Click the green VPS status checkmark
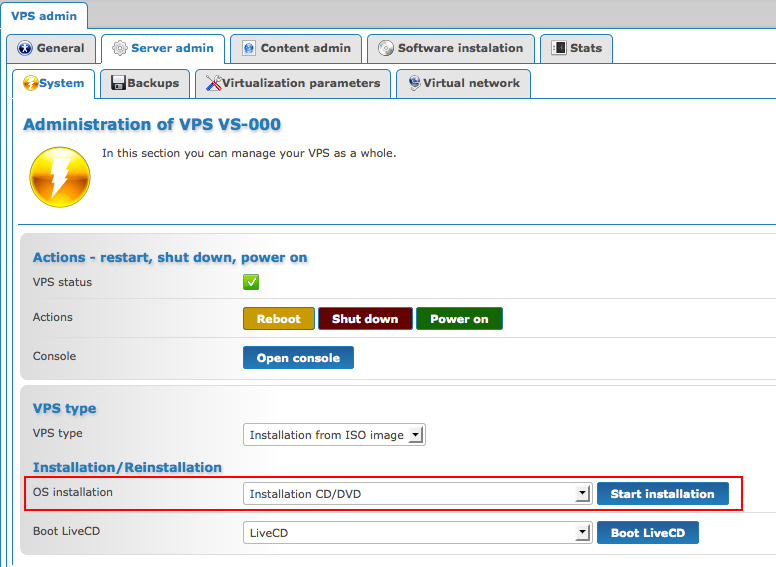Viewport: 776px width, 567px height. pyautogui.click(x=251, y=282)
